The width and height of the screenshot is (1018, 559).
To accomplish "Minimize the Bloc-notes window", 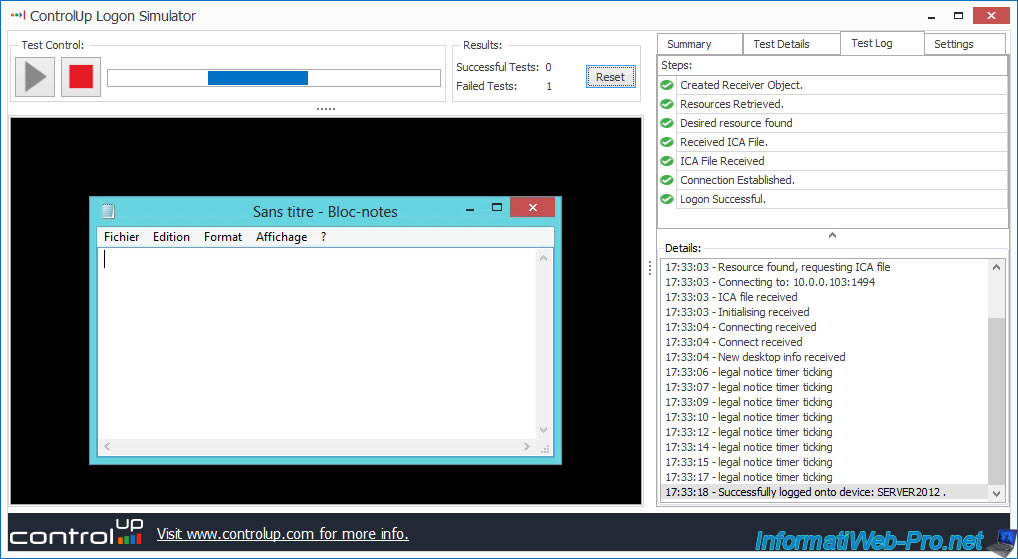I will tap(470, 208).
